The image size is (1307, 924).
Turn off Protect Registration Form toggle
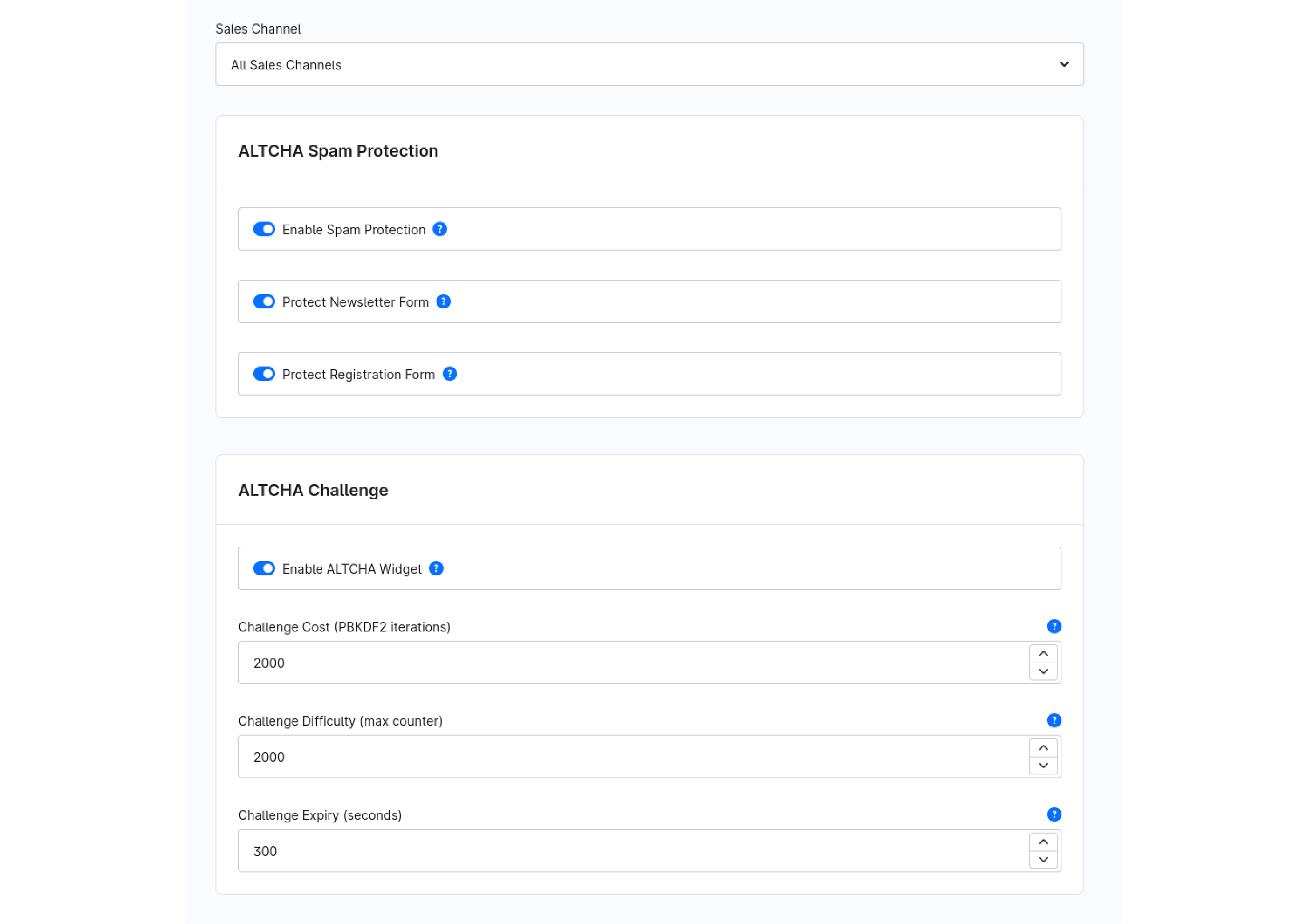click(264, 374)
